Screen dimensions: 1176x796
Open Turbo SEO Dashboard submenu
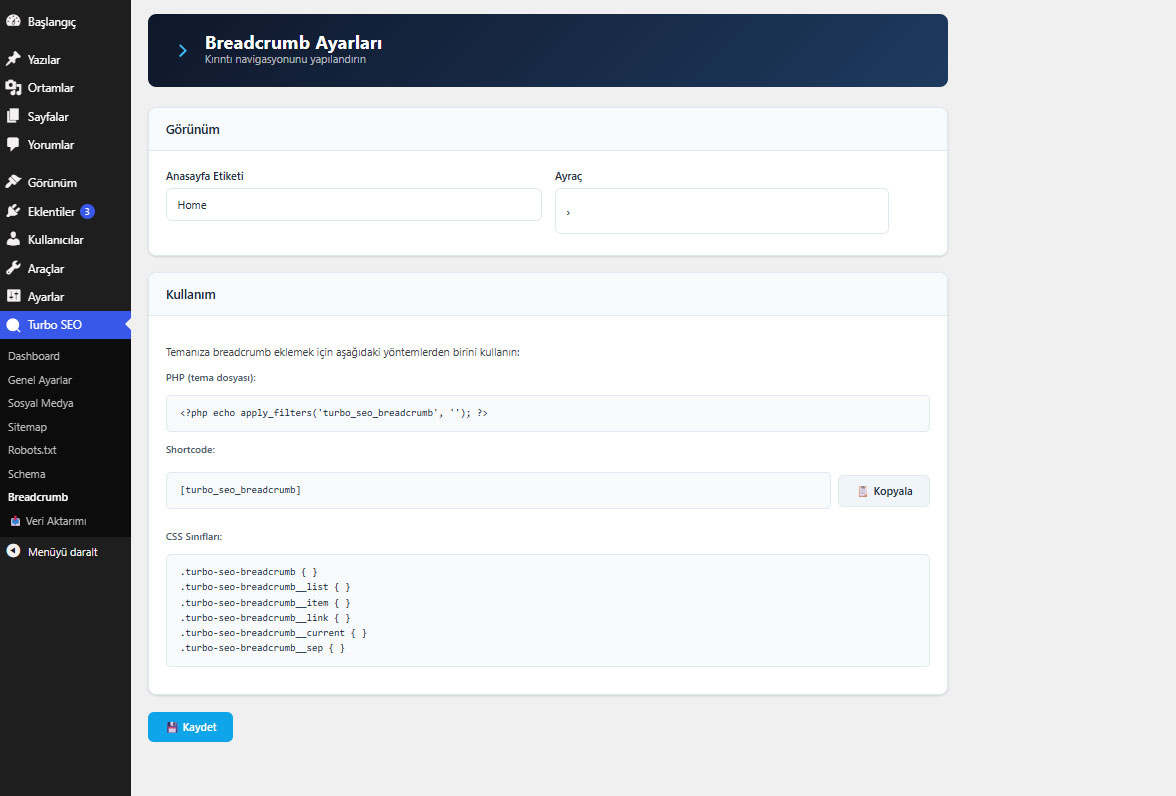[x=34, y=356]
